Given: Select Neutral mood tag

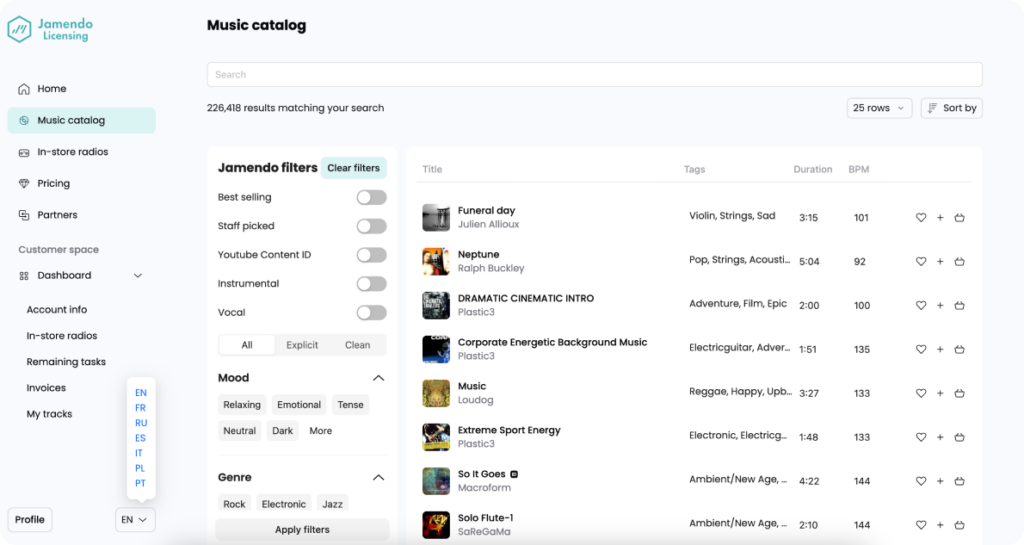Looking at the screenshot, I should pyautogui.click(x=240, y=431).
